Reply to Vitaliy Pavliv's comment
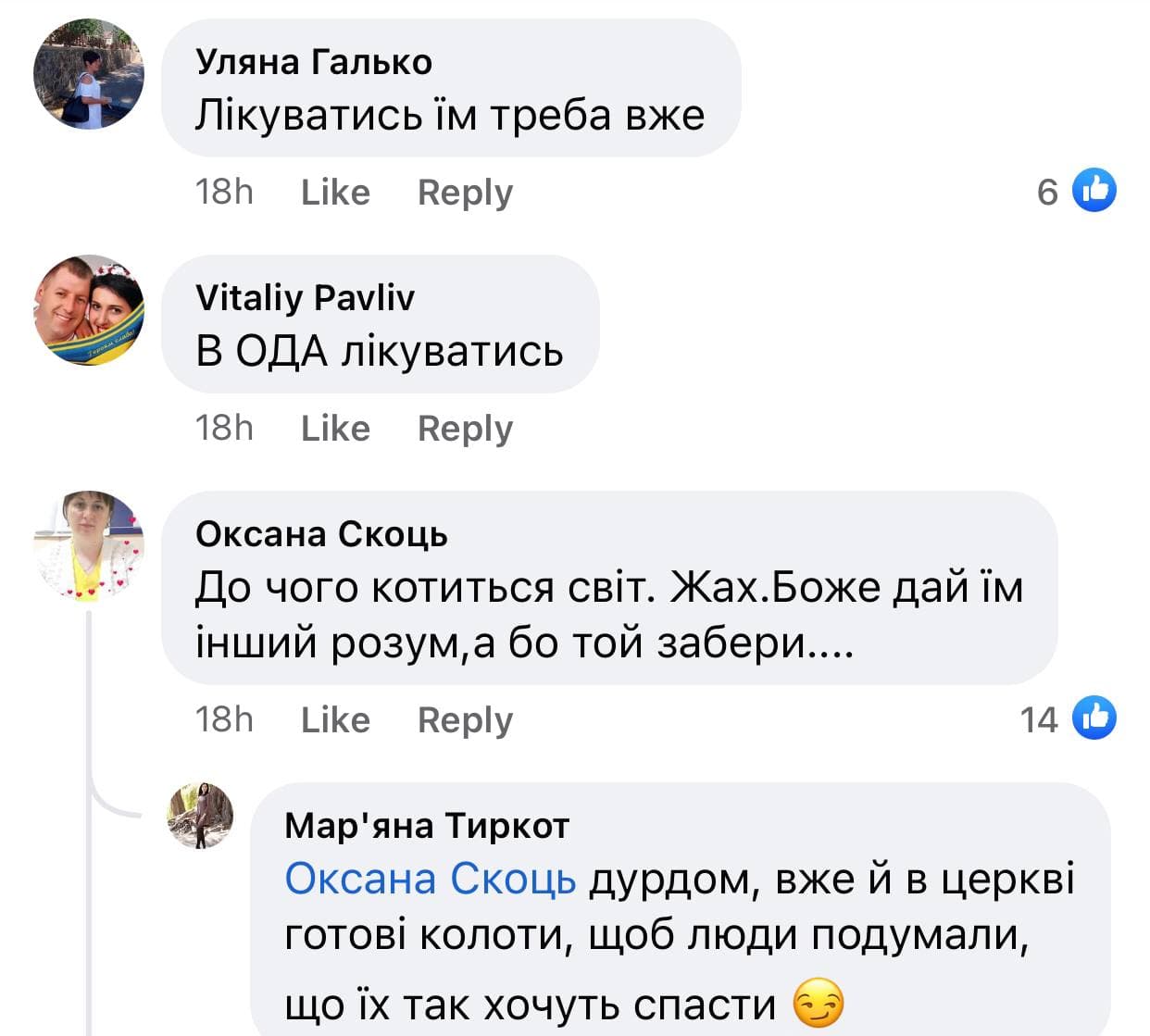The image size is (1150, 1036). [x=465, y=428]
